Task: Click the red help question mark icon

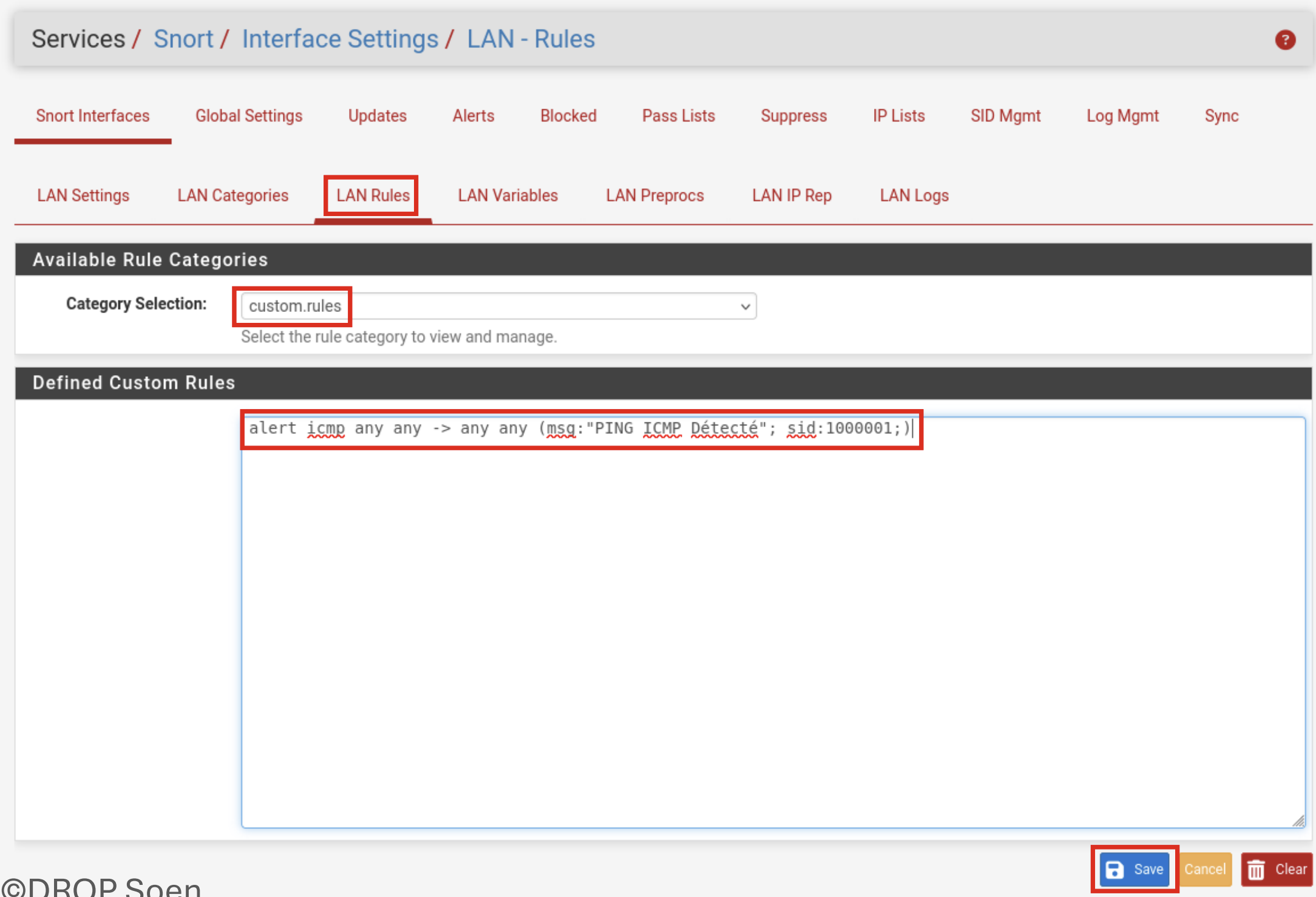Action: click(1284, 40)
